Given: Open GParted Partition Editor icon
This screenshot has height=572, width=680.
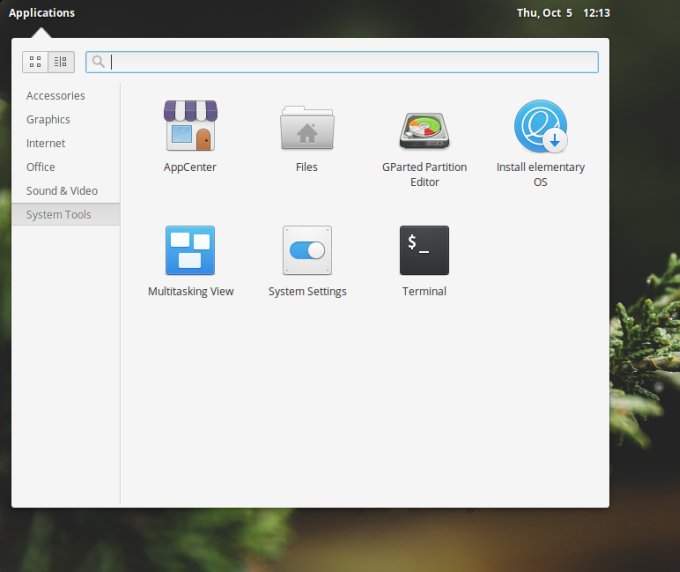Looking at the screenshot, I should [424, 130].
